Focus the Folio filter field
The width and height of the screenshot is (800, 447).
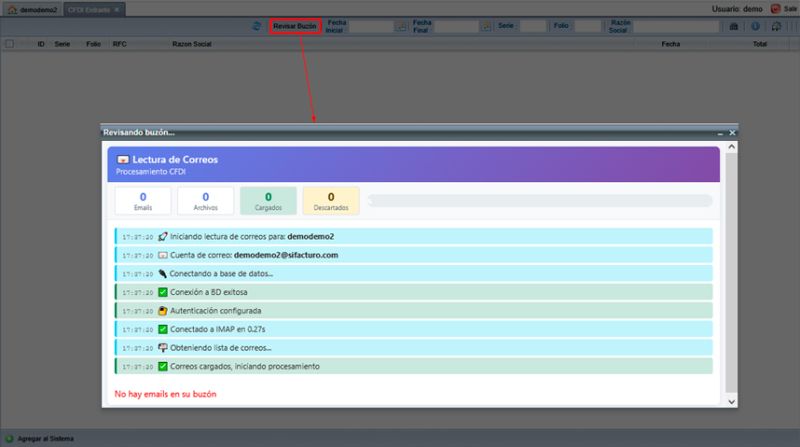(588, 26)
